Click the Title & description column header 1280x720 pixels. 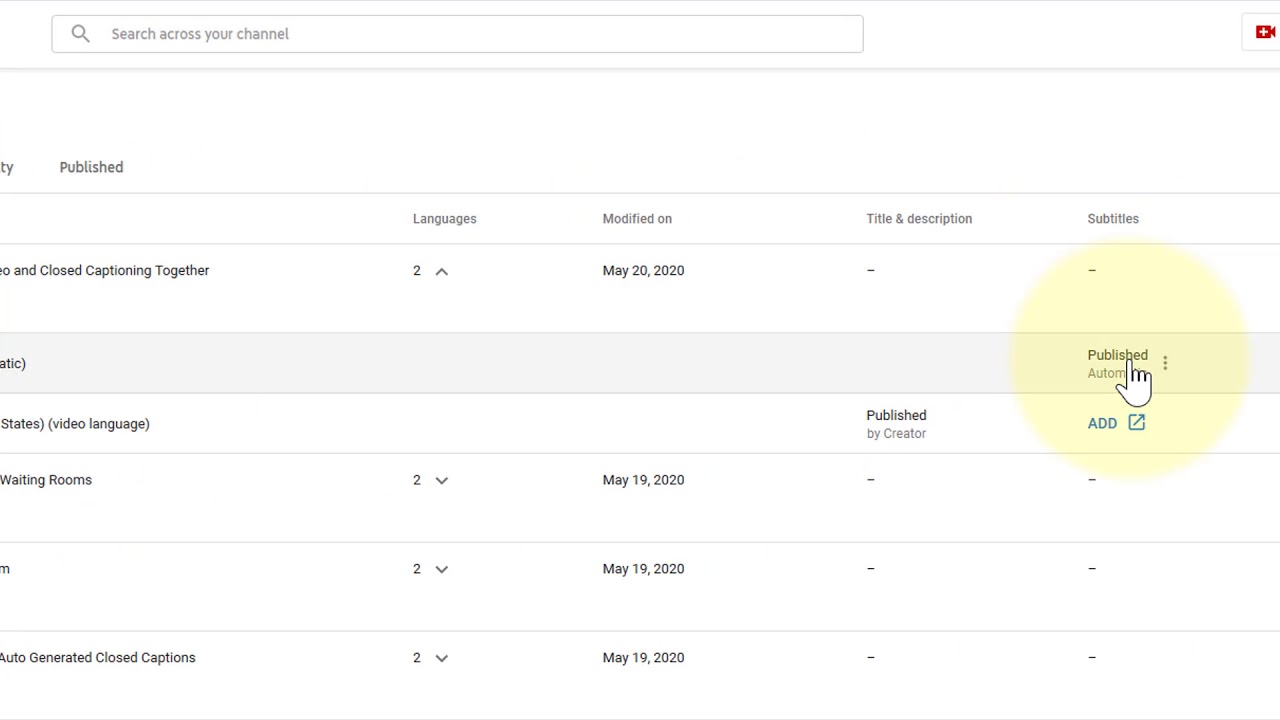point(918,219)
